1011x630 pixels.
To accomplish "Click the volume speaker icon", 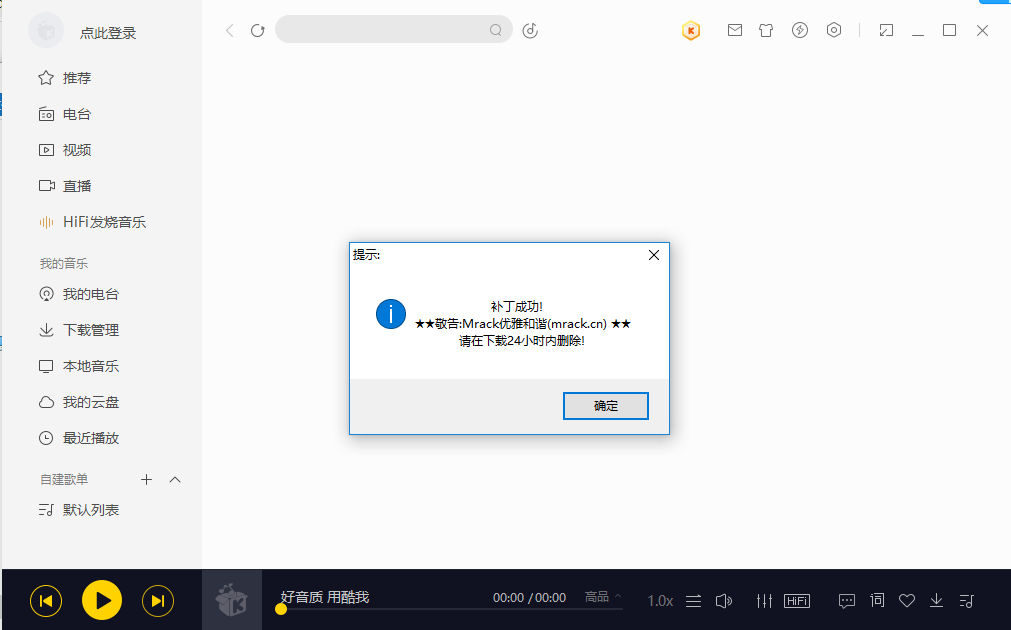I will pyautogui.click(x=724, y=601).
